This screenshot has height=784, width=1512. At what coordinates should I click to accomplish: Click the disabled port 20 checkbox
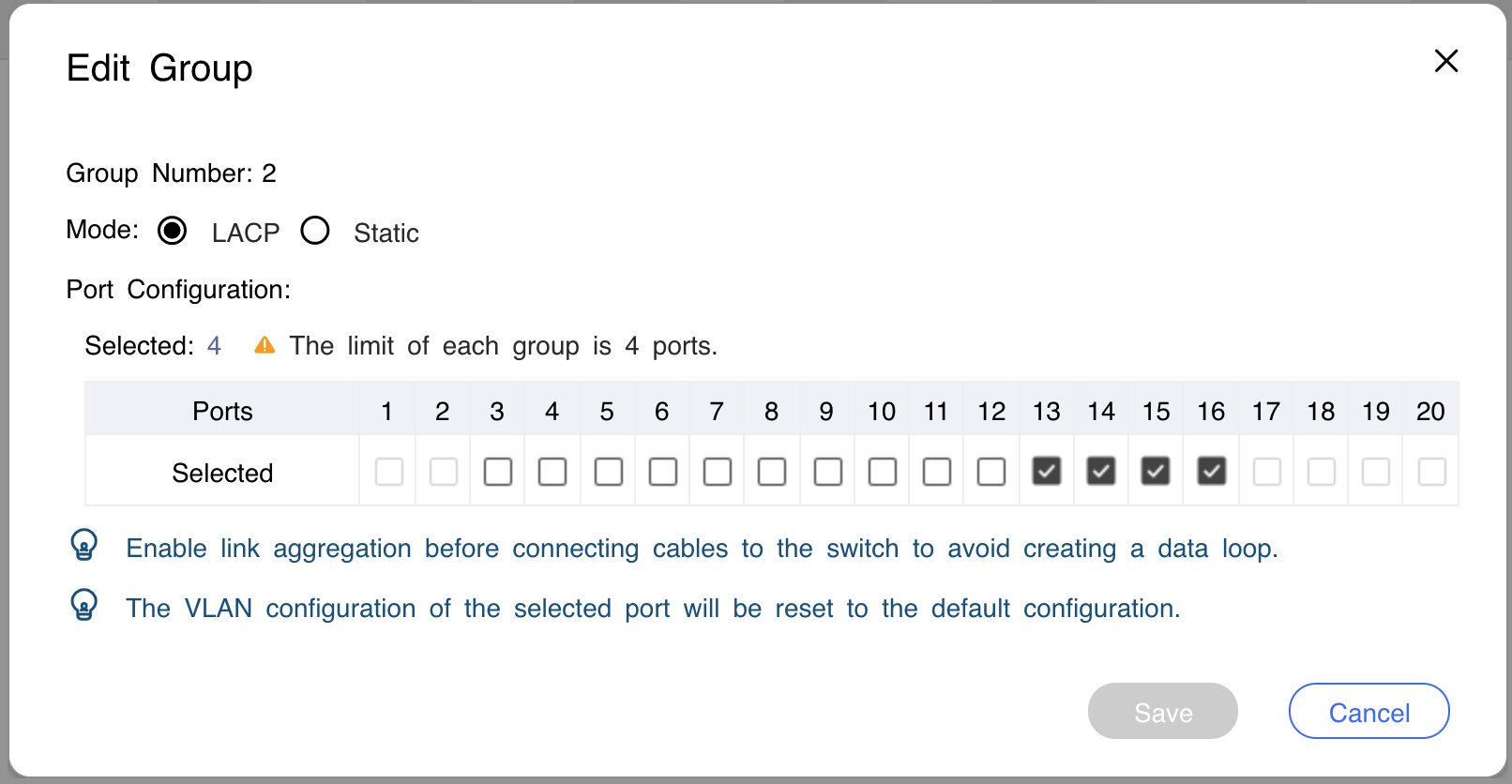coord(1432,472)
